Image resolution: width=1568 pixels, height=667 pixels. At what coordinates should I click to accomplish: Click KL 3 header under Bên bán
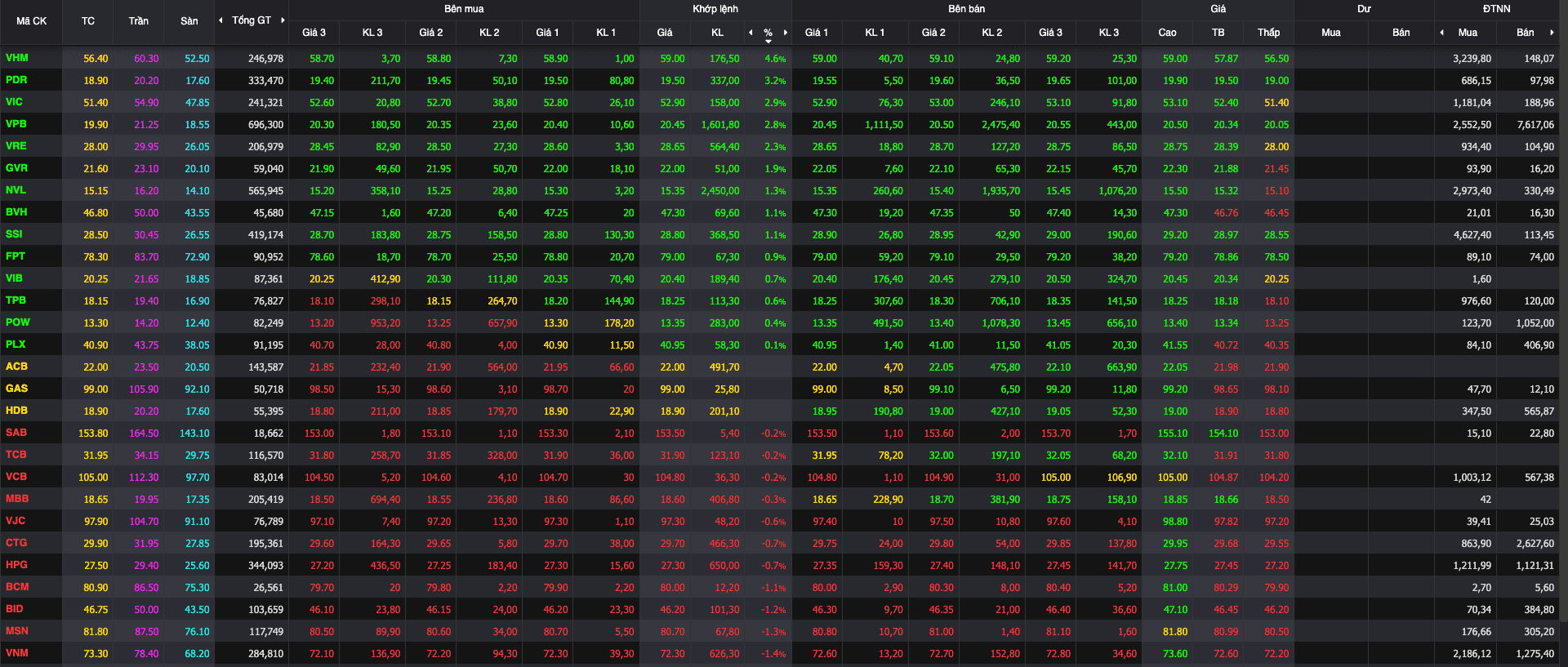1109,33
